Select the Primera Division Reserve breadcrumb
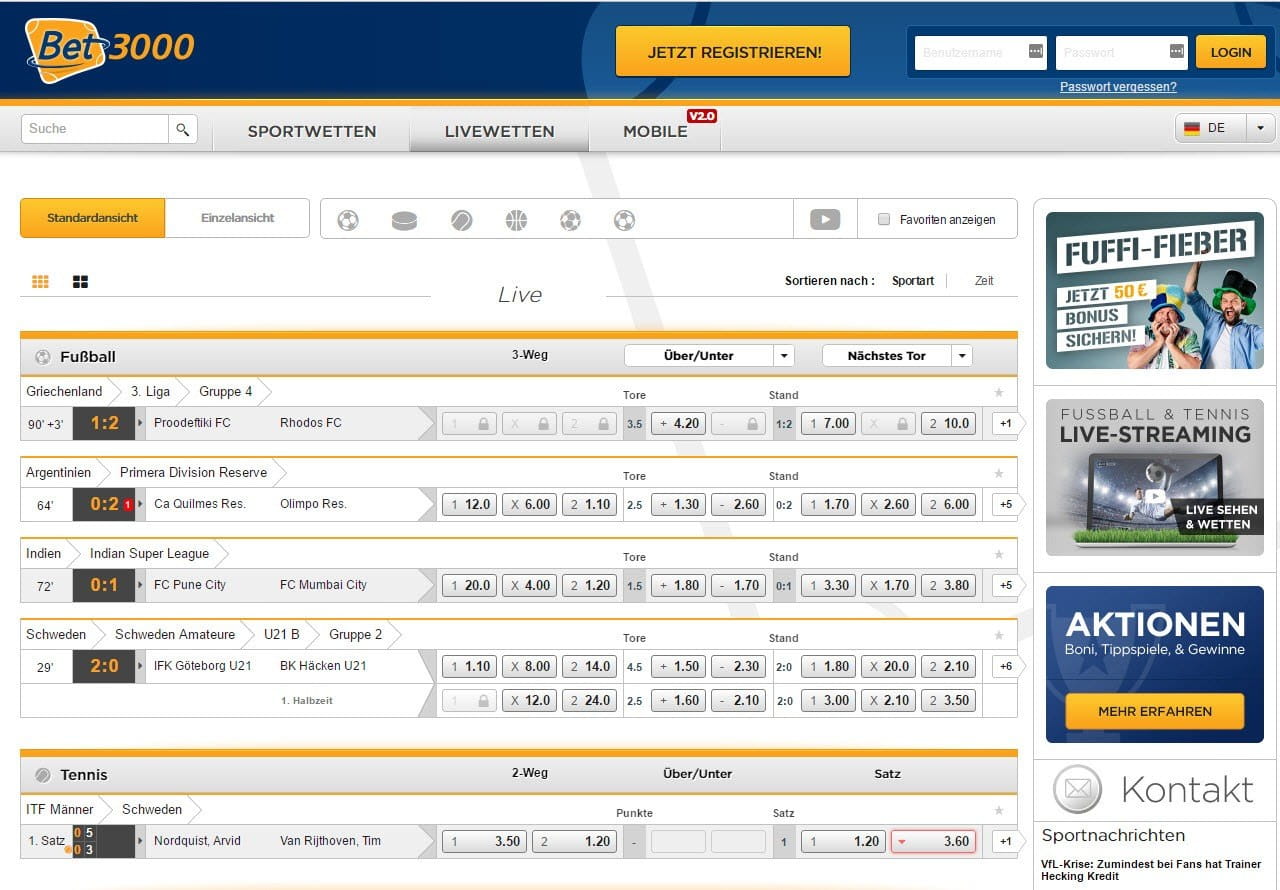Viewport: 1280px width, 890px height. click(193, 472)
